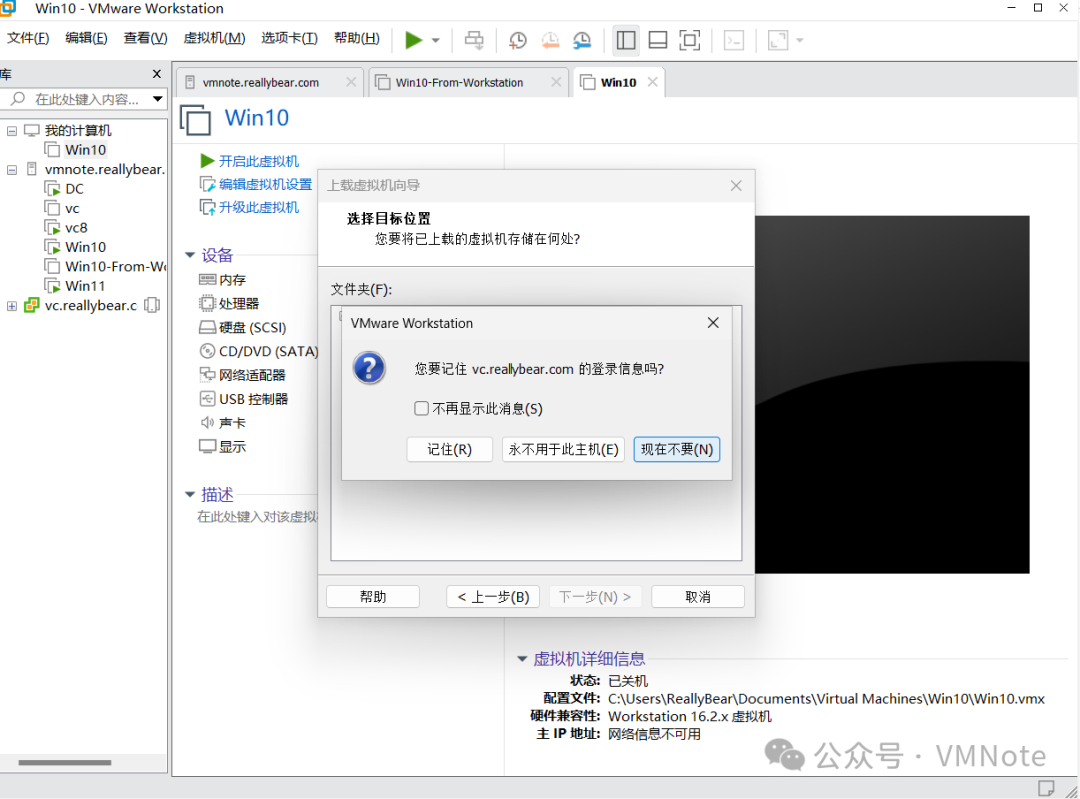
Task: Click 升级此虚拟机 link
Action: click(258, 207)
